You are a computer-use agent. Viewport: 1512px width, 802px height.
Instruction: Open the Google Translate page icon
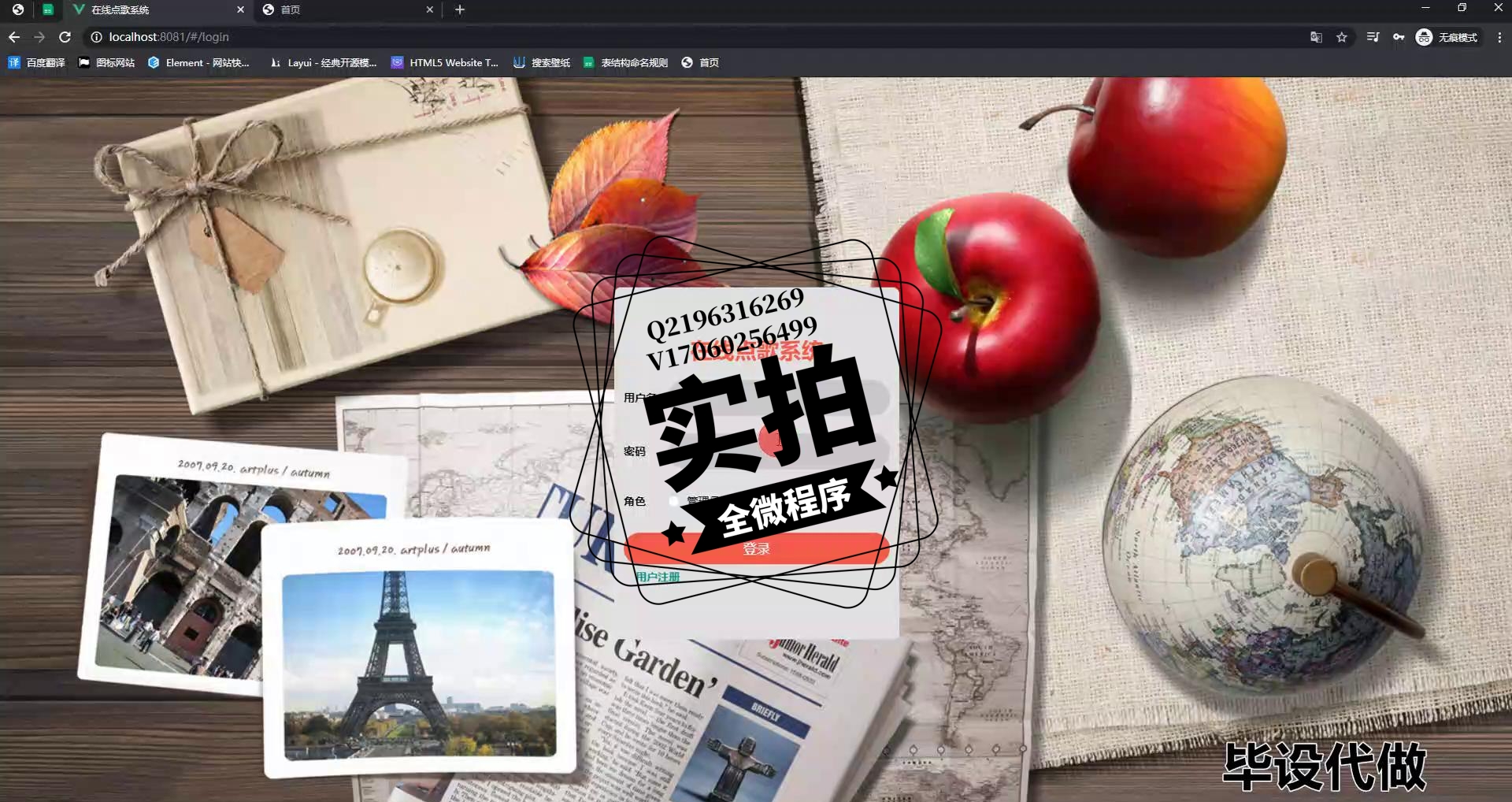coord(1316,37)
